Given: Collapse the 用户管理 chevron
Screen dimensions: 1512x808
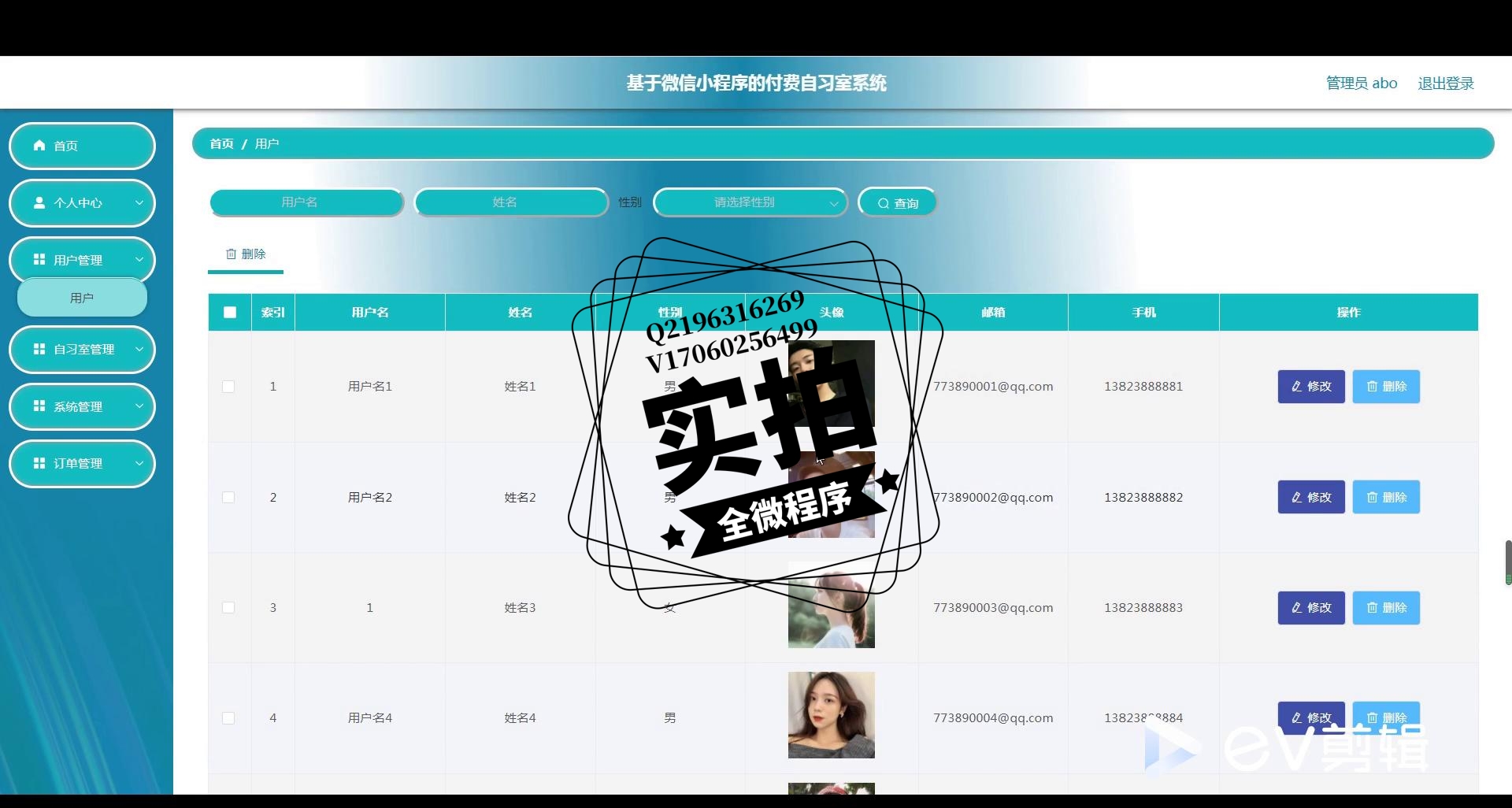Looking at the screenshot, I should point(139,259).
